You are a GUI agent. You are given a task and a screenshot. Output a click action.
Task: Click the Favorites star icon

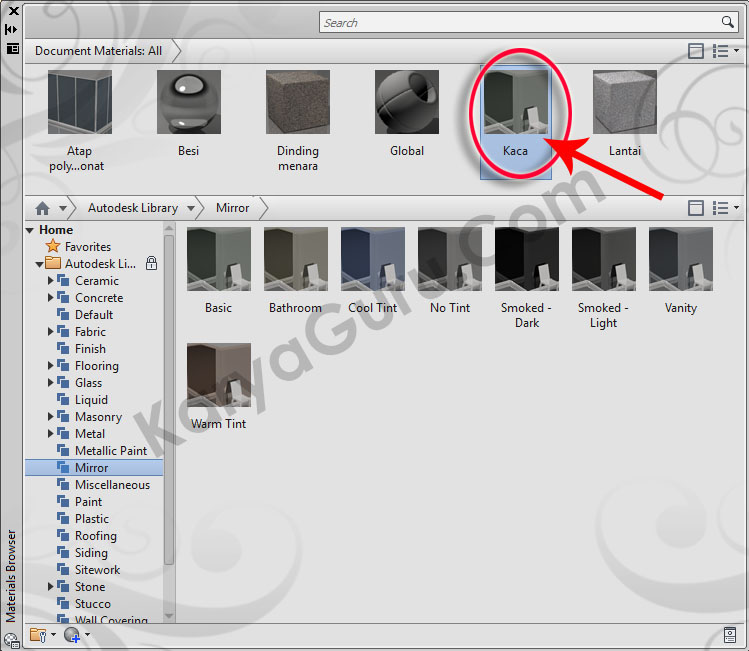point(53,246)
